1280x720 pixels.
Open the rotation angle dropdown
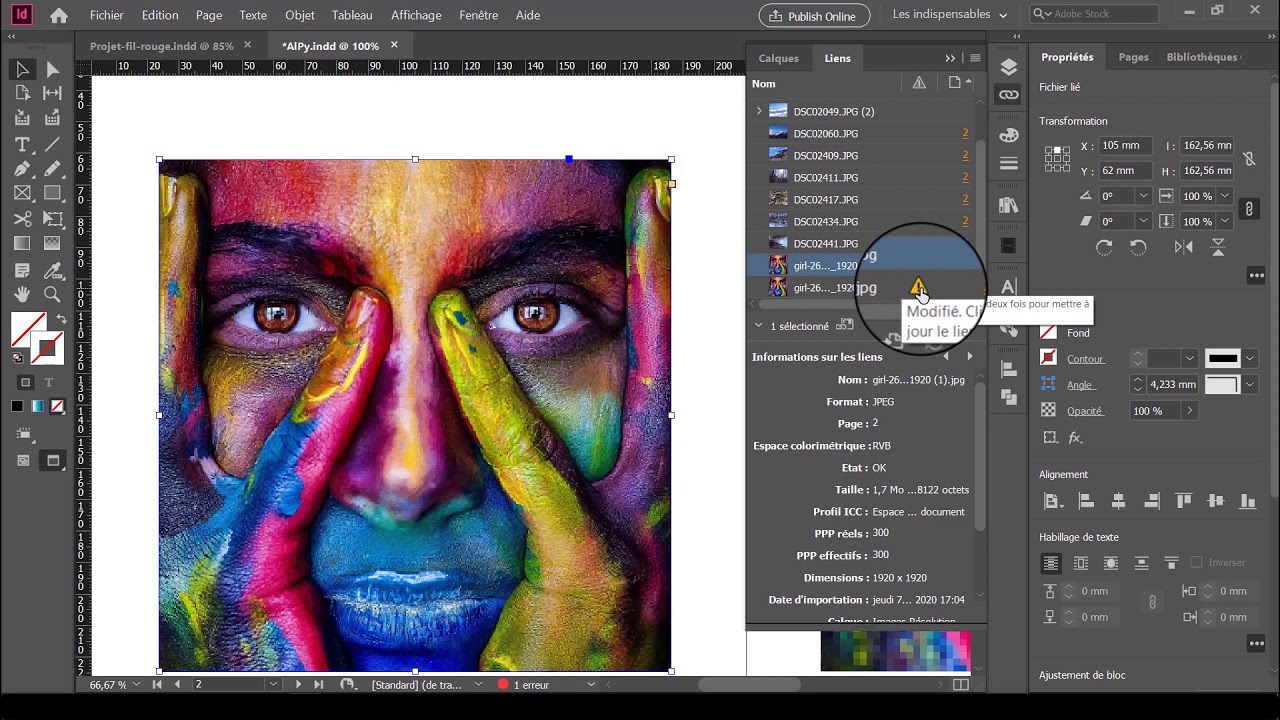click(1142, 196)
